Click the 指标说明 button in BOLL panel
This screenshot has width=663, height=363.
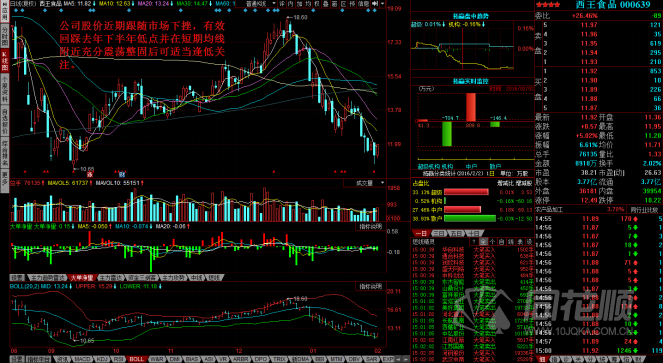[x=370, y=286]
